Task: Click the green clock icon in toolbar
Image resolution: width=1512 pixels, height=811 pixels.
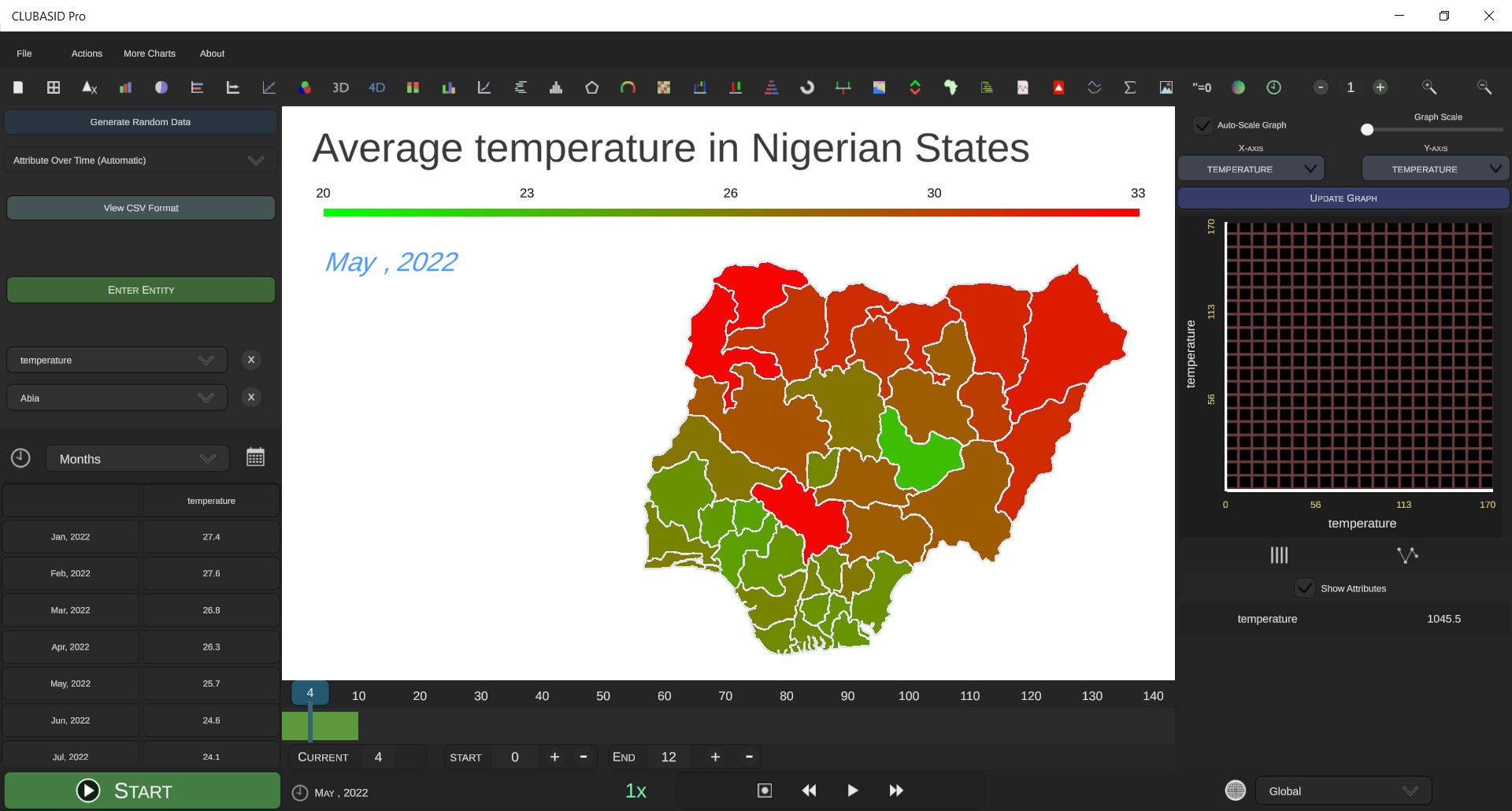Action: pyautogui.click(x=1273, y=87)
